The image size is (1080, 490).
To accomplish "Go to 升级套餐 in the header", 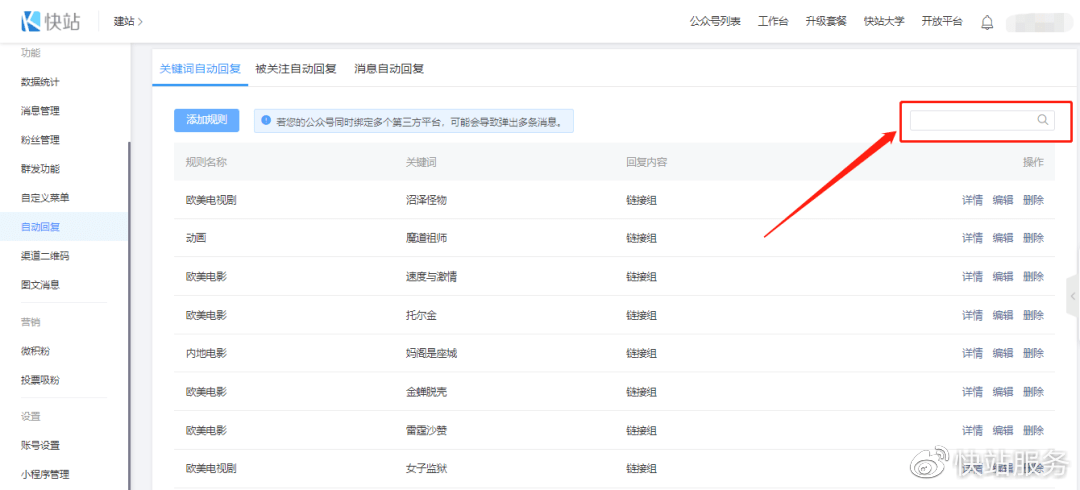I will click(x=826, y=22).
